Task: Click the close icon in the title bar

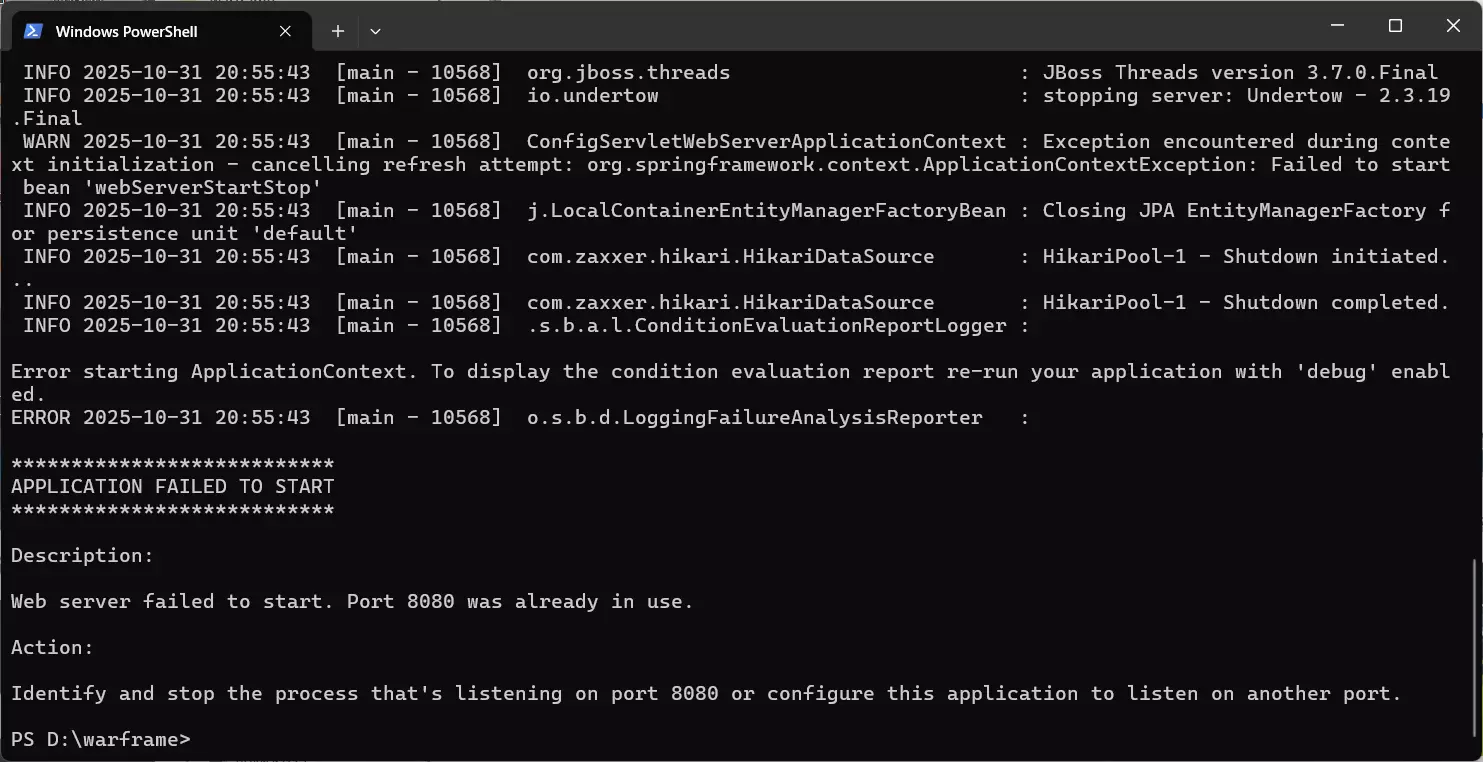Action: (1452, 25)
